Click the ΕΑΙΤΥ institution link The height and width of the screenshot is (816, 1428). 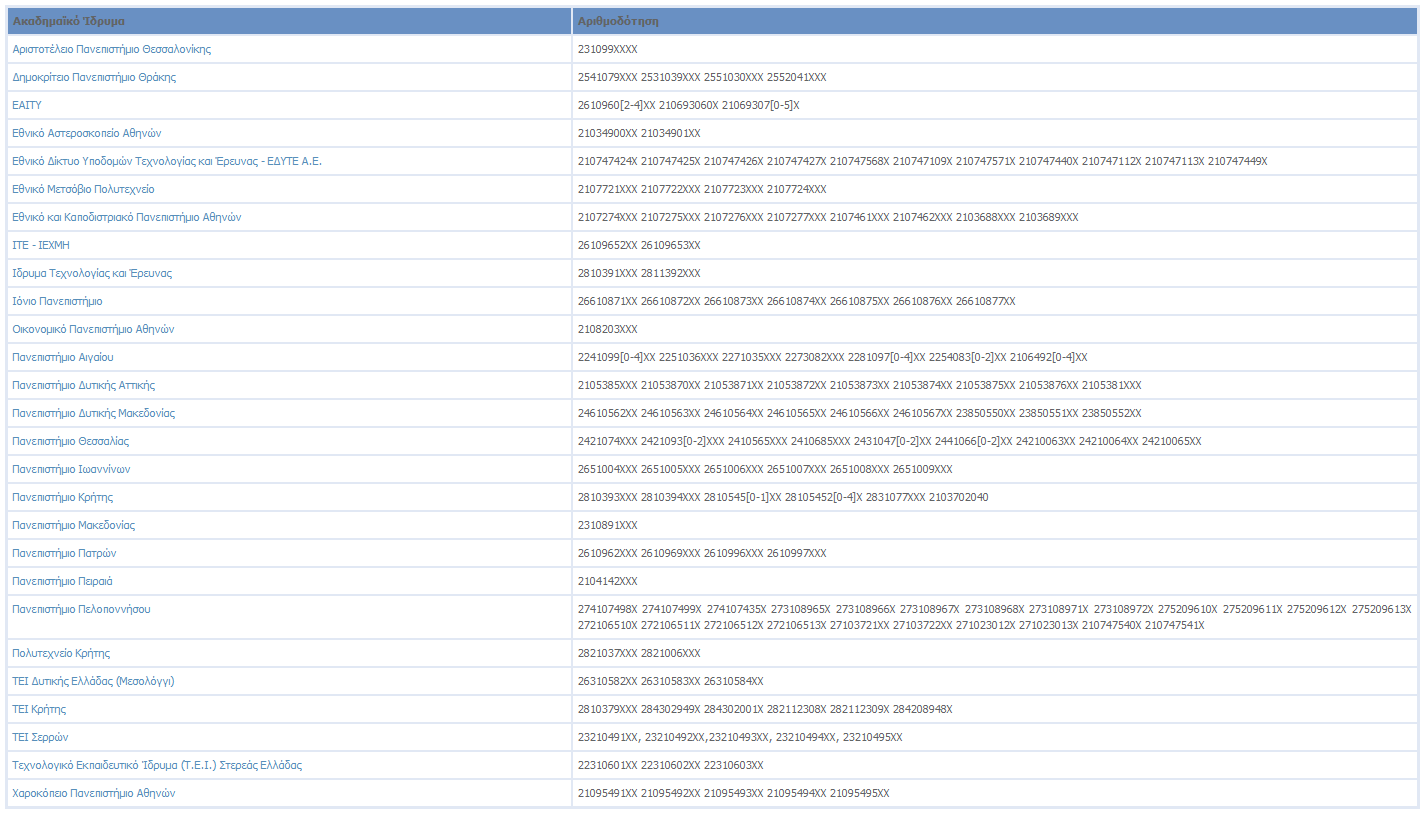pyautogui.click(x=27, y=105)
